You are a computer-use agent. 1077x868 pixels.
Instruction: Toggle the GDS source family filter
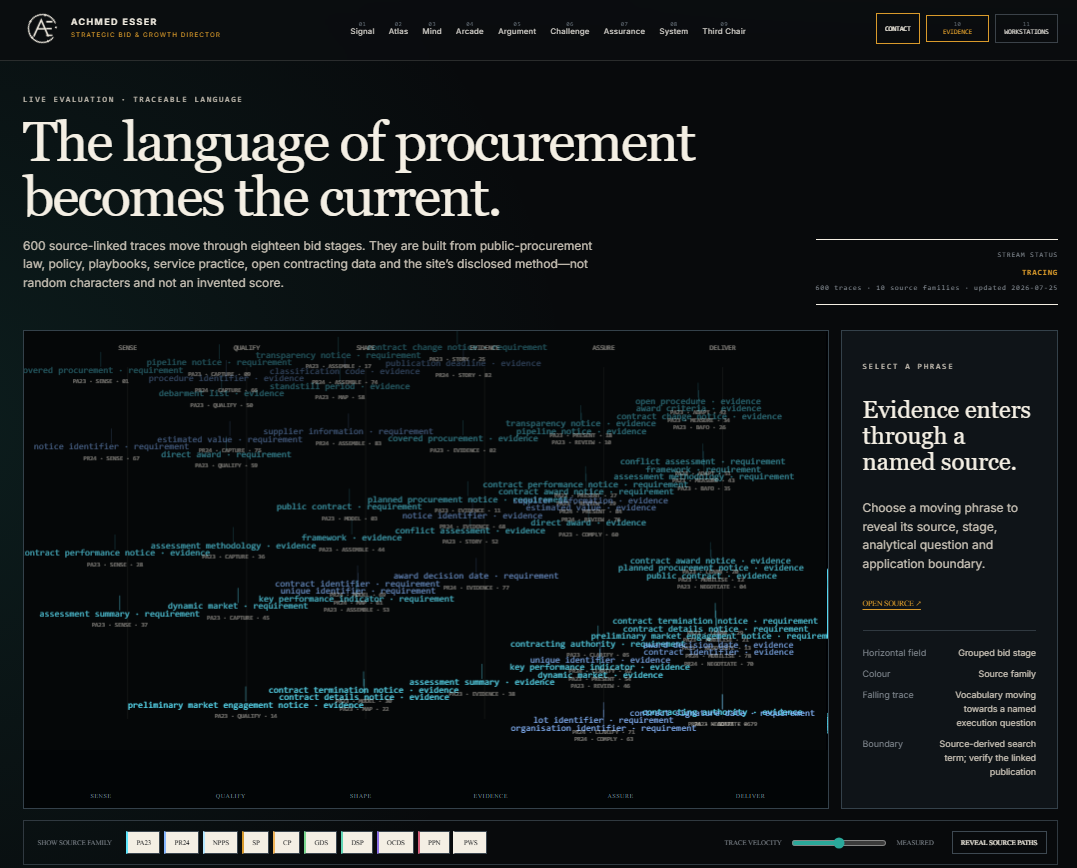(321, 843)
